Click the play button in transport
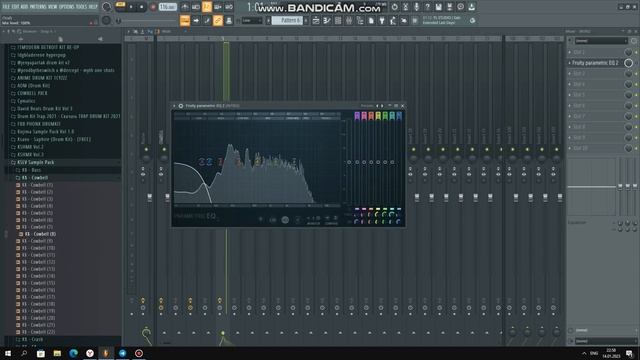 [x=131, y=7]
